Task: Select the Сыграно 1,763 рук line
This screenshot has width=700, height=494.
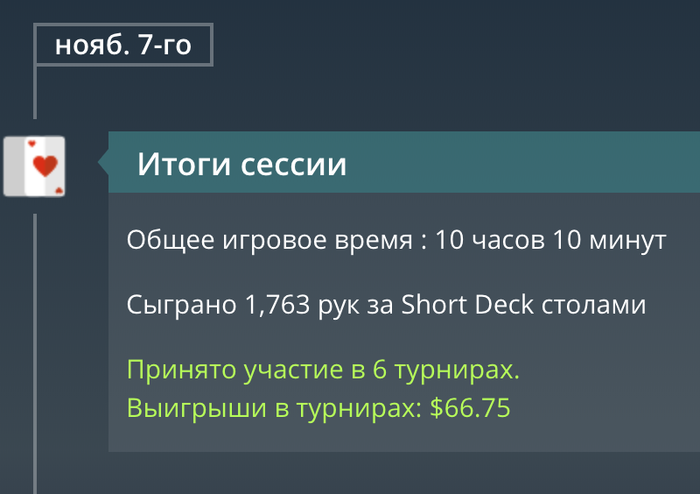Action: [386, 305]
